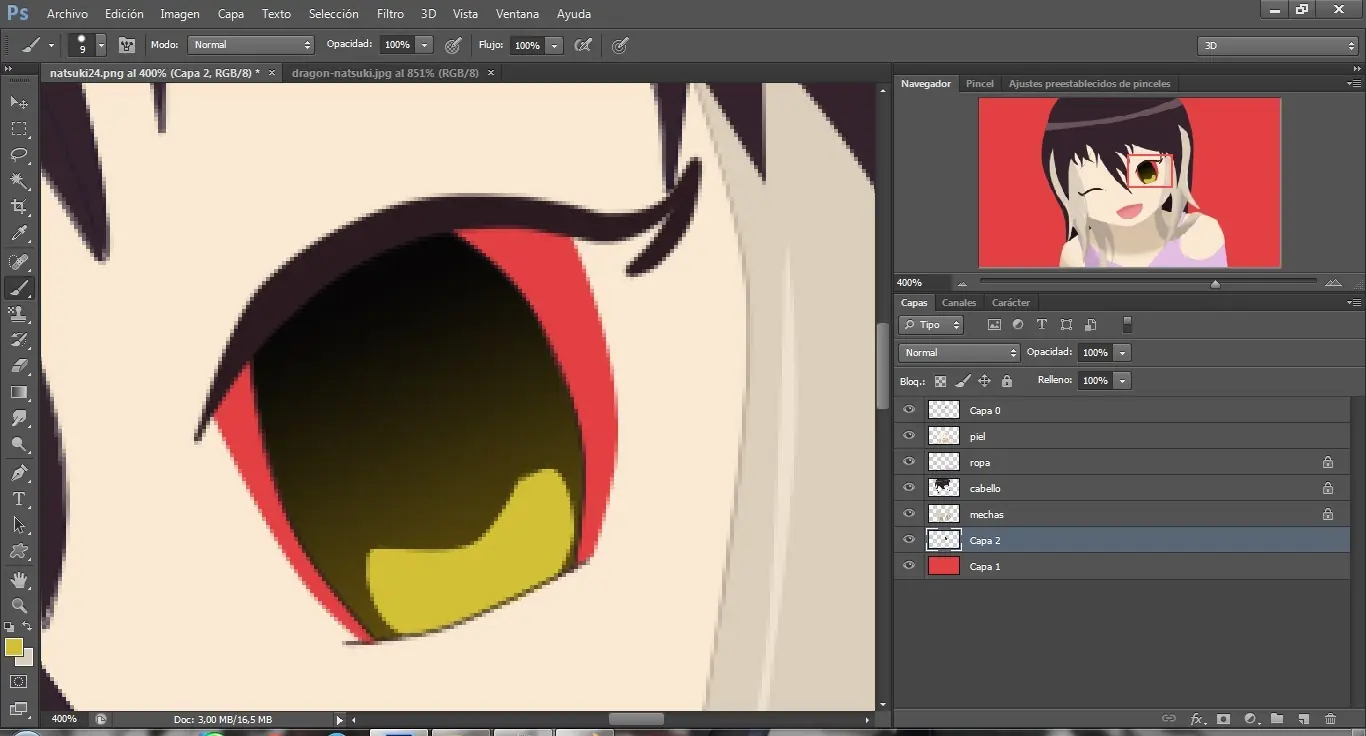Enable airbrush build-up effects
The width and height of the screenshot is (1366, 736).
[583, 45]
